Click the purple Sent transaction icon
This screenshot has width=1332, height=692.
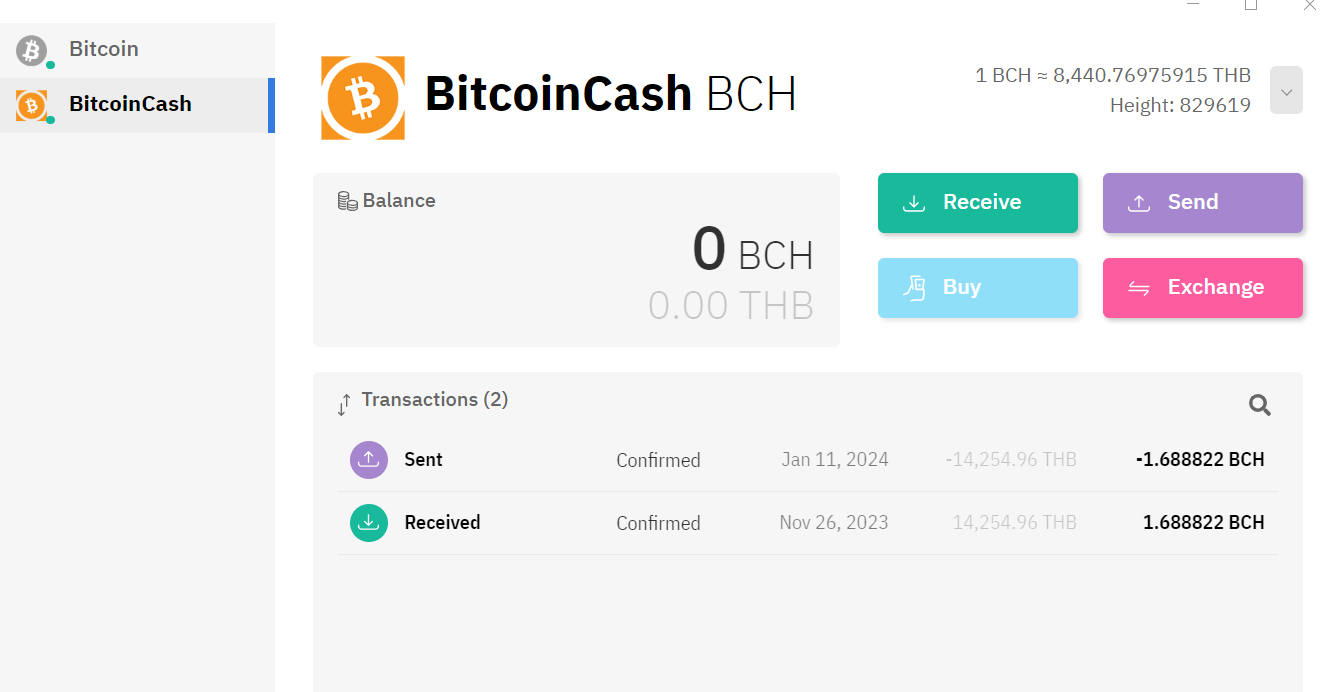tap(368, 460)
